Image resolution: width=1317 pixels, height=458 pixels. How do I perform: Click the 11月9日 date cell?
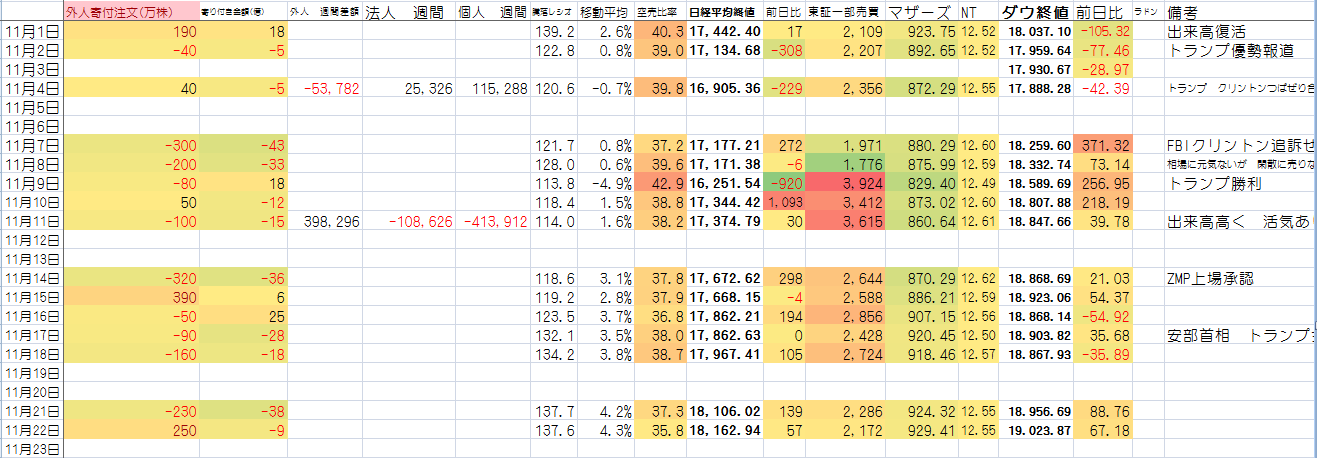32,184
